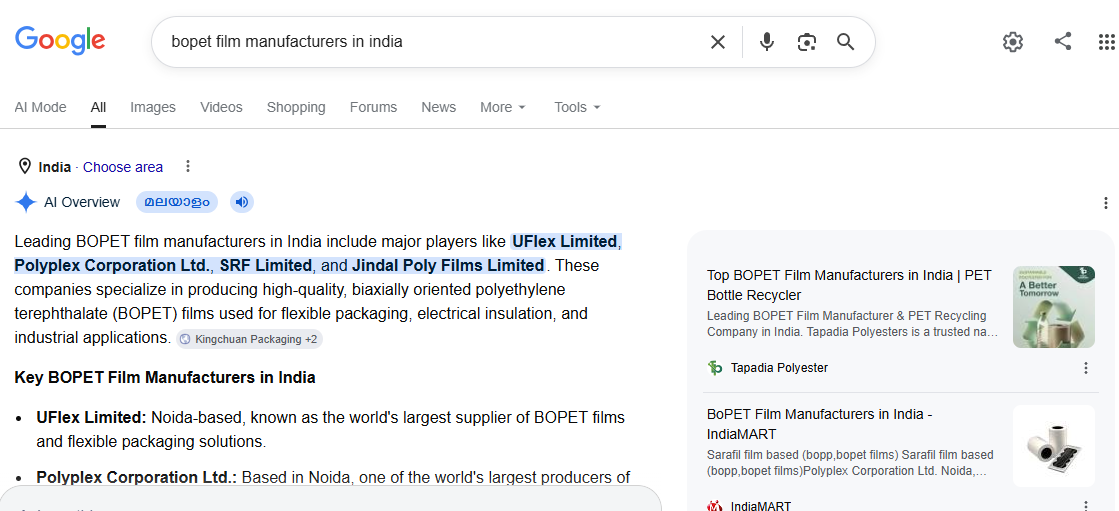Open options menu for IndiaMART result
The width and height of the screenshot is (1119, 511).
(x=1085, y=505)
